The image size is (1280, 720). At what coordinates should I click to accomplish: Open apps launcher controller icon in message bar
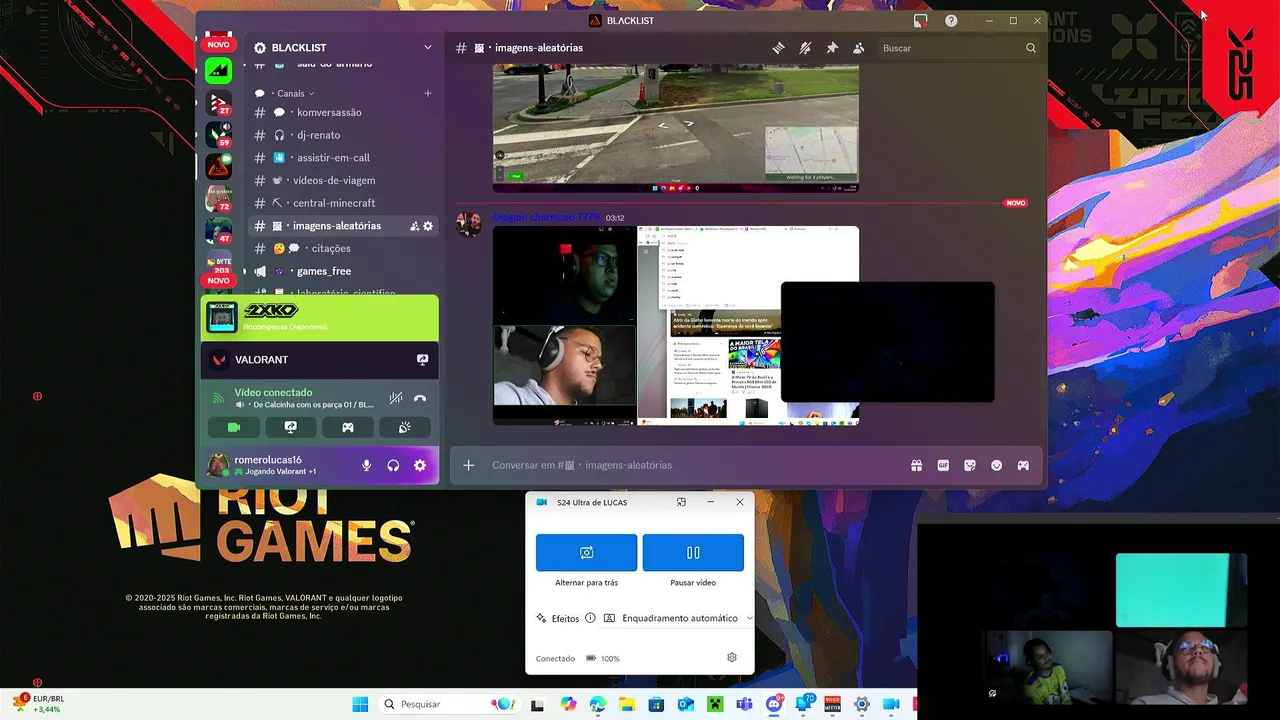click(x=1023, y=465)
